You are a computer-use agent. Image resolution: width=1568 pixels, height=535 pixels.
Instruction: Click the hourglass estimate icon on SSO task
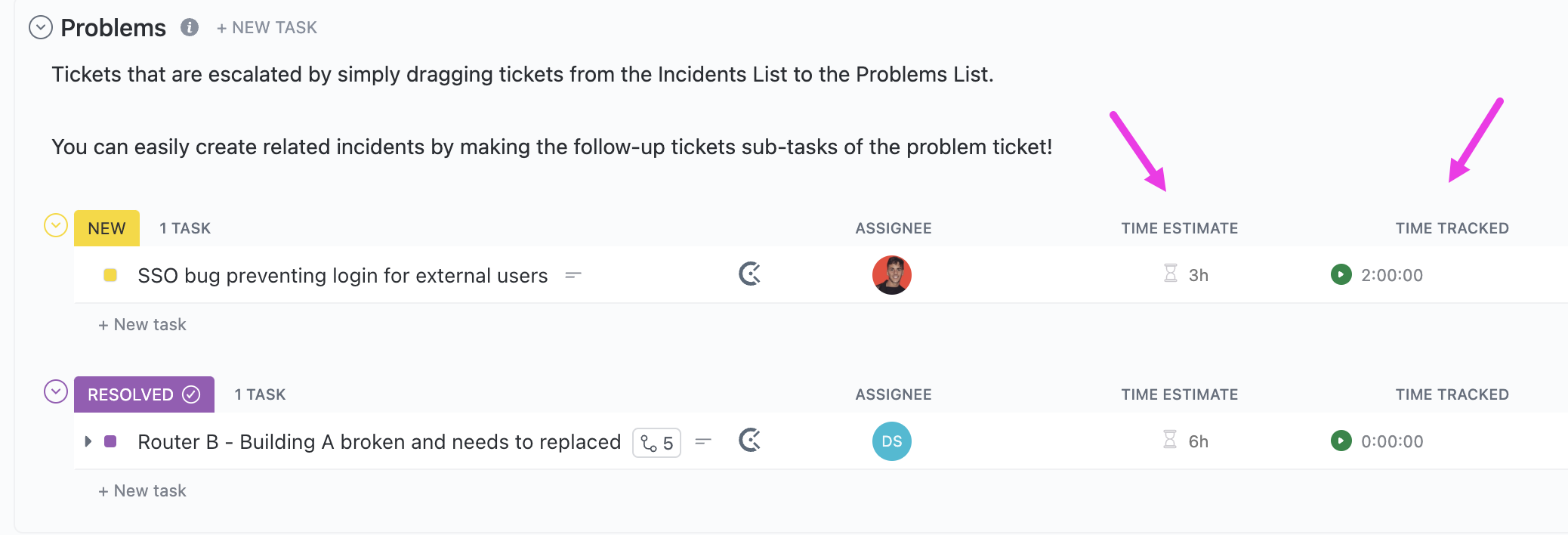1171,274
